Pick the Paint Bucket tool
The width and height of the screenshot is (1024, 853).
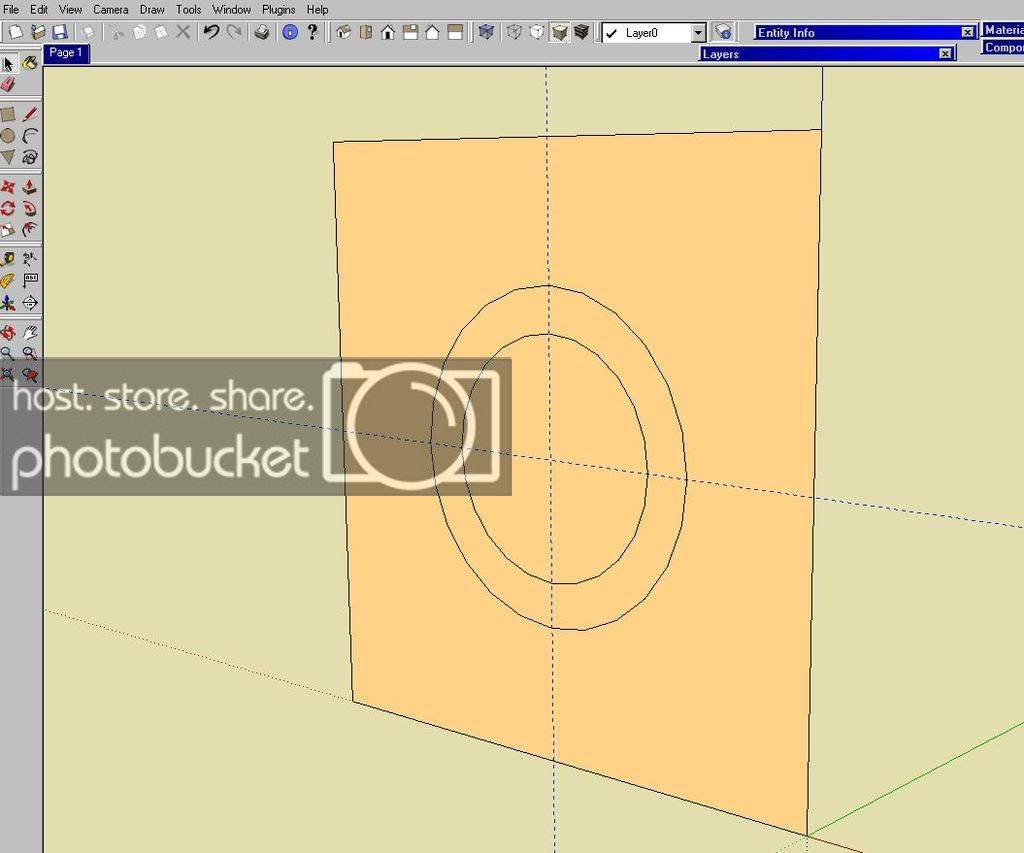tap(29, 63)
